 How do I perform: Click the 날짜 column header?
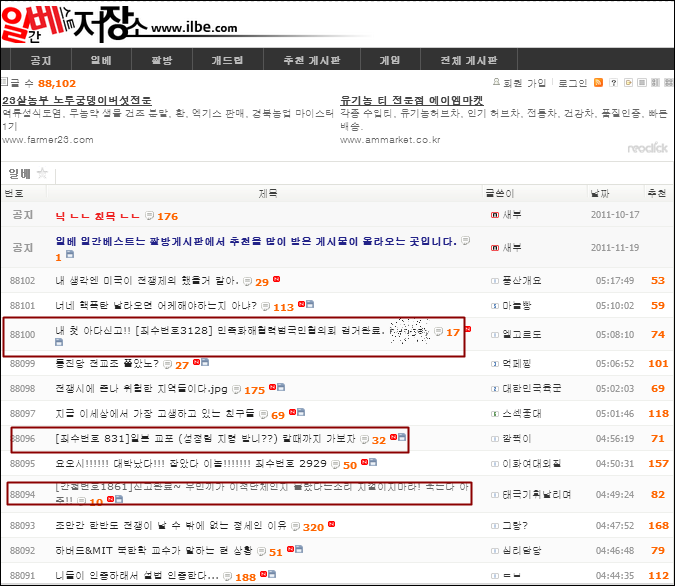pyautogui.click(x=600, y=193)
